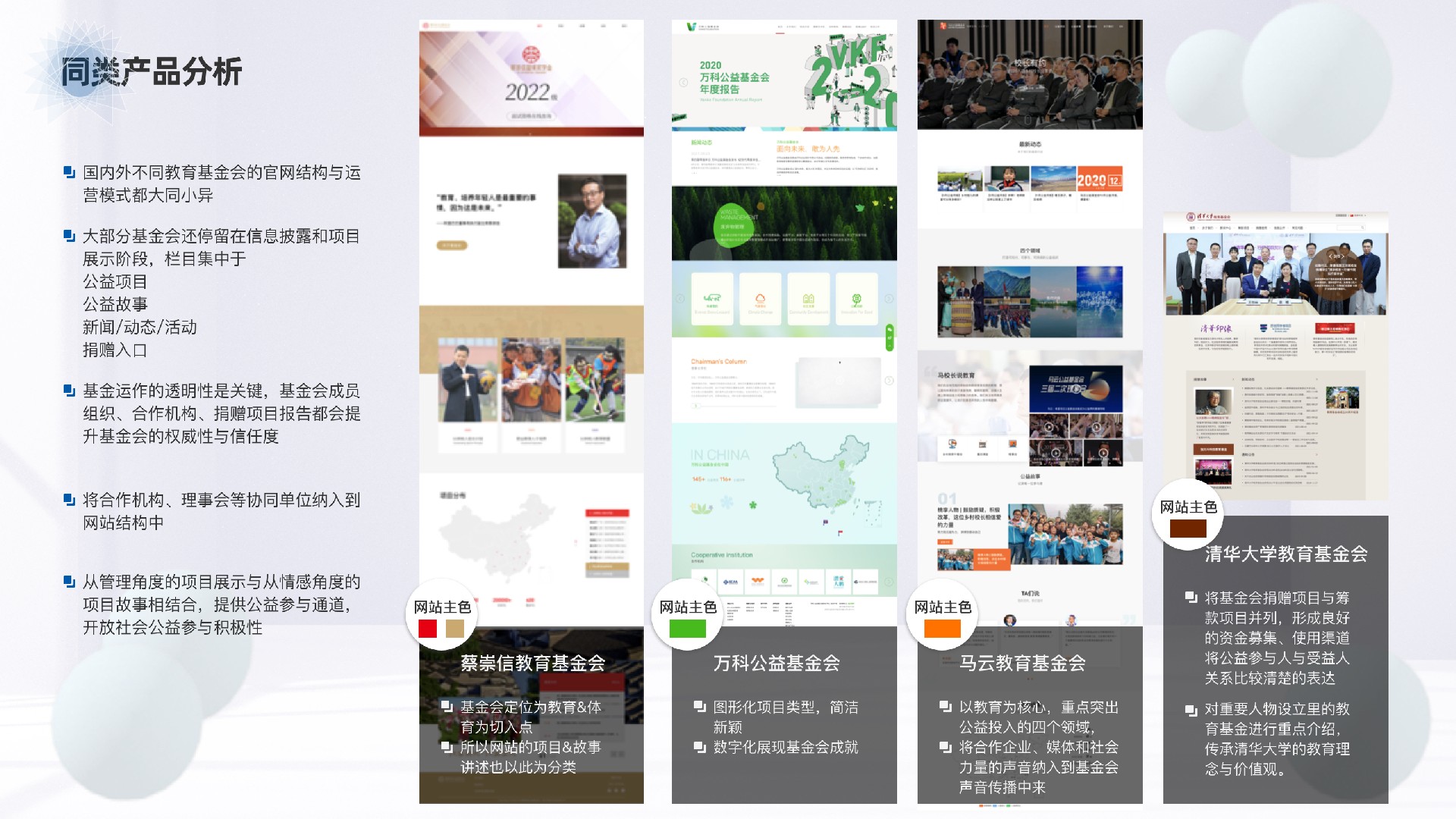Select the orange swatch for 马云教育基金会

click(943, 629)
